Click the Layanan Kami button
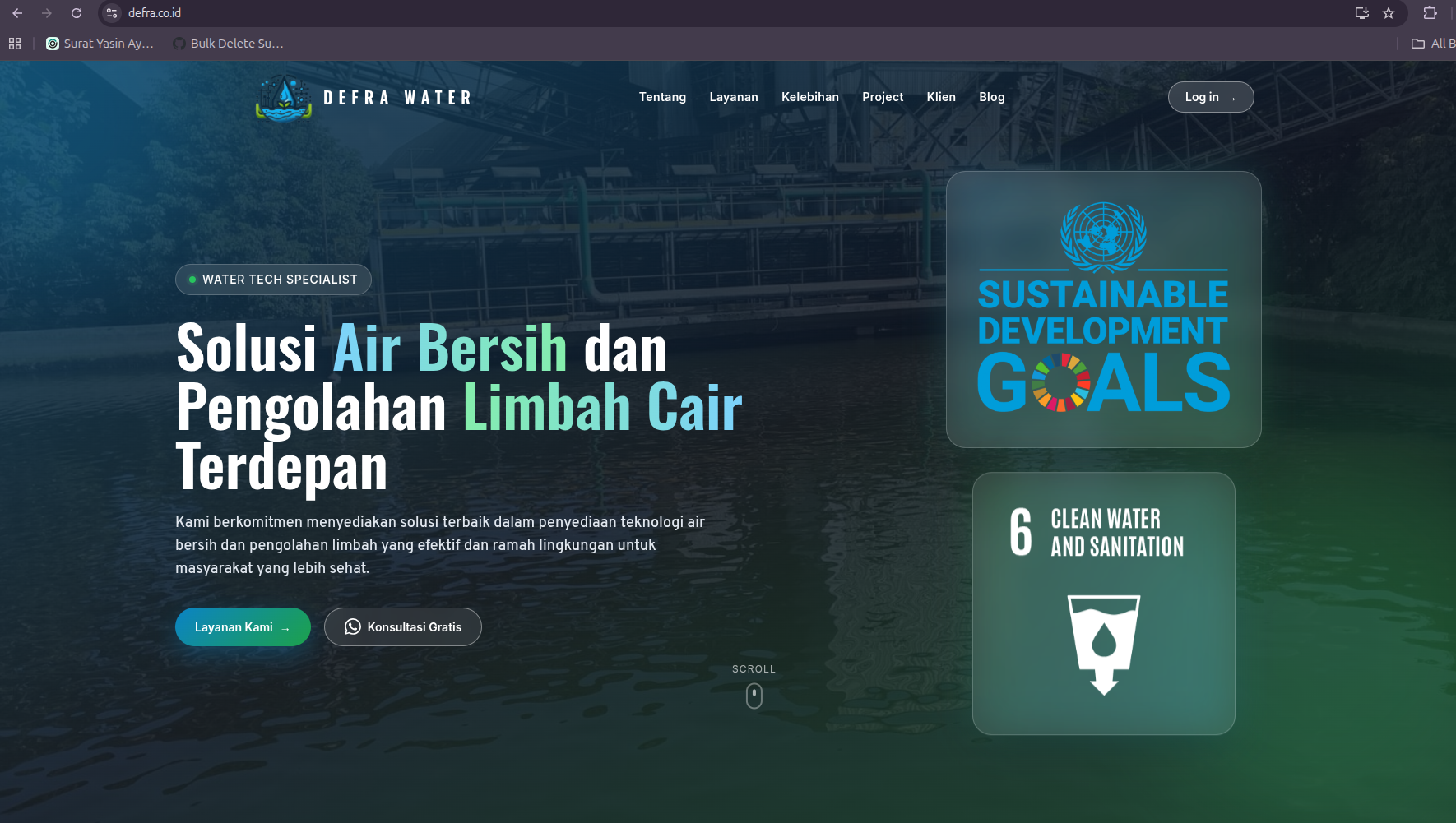This screenshot has width=1456, height=823. tap(243, 627)
